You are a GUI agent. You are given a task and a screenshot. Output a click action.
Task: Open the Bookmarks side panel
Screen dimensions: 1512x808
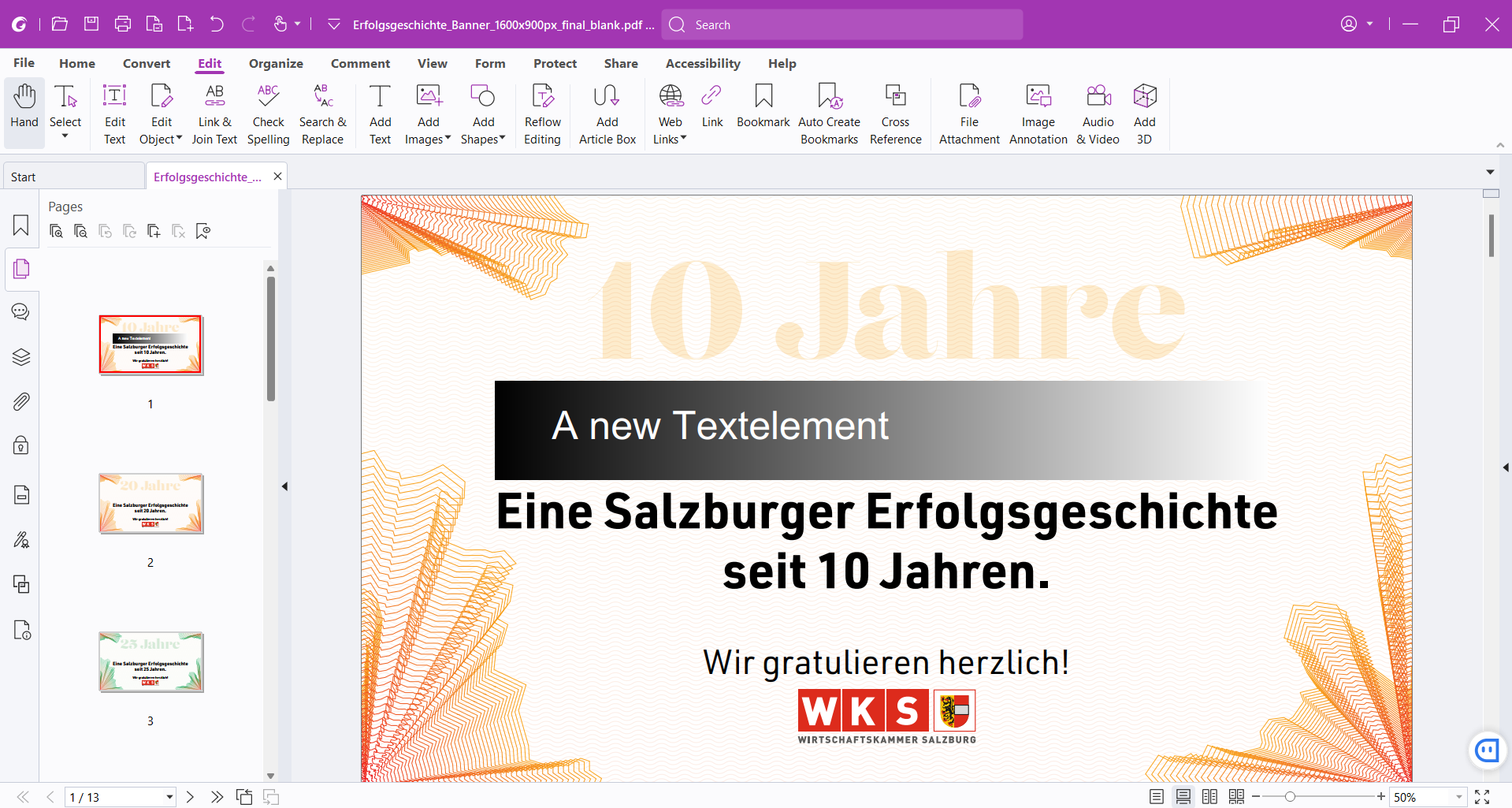pyautogui.click(x=21, y=225)
